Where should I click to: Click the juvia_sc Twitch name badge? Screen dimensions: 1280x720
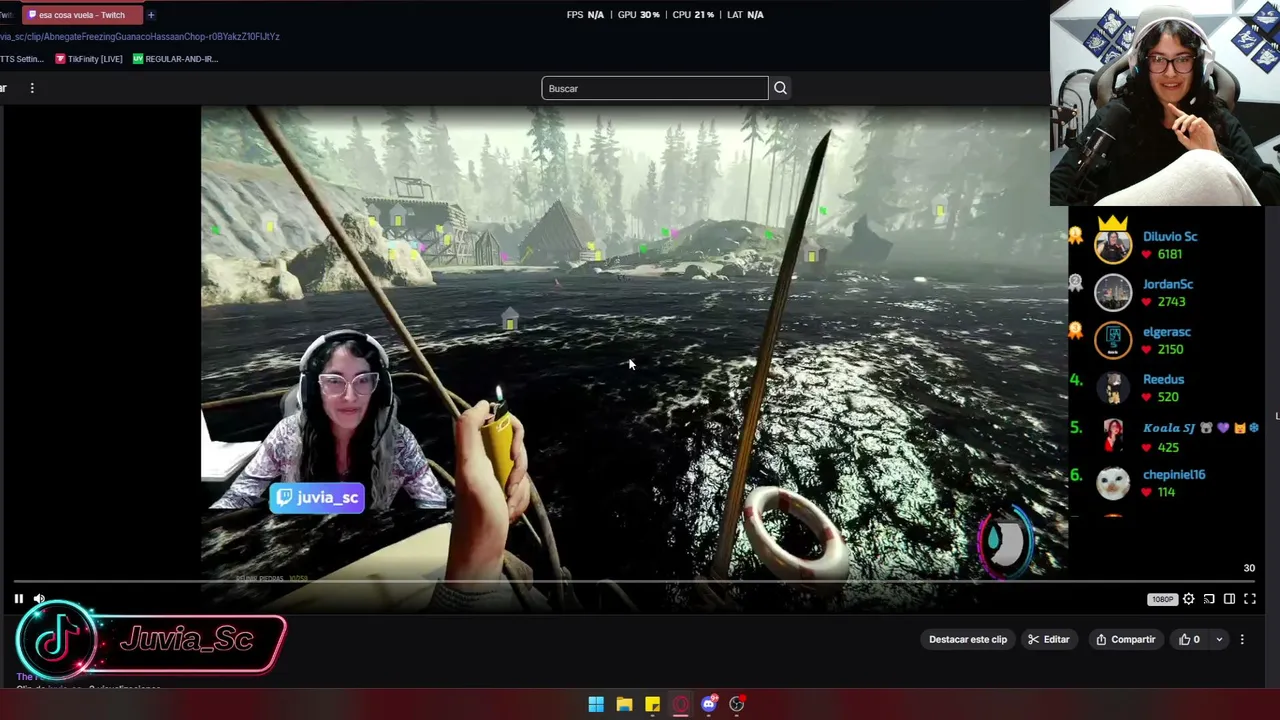click(317, 498)
